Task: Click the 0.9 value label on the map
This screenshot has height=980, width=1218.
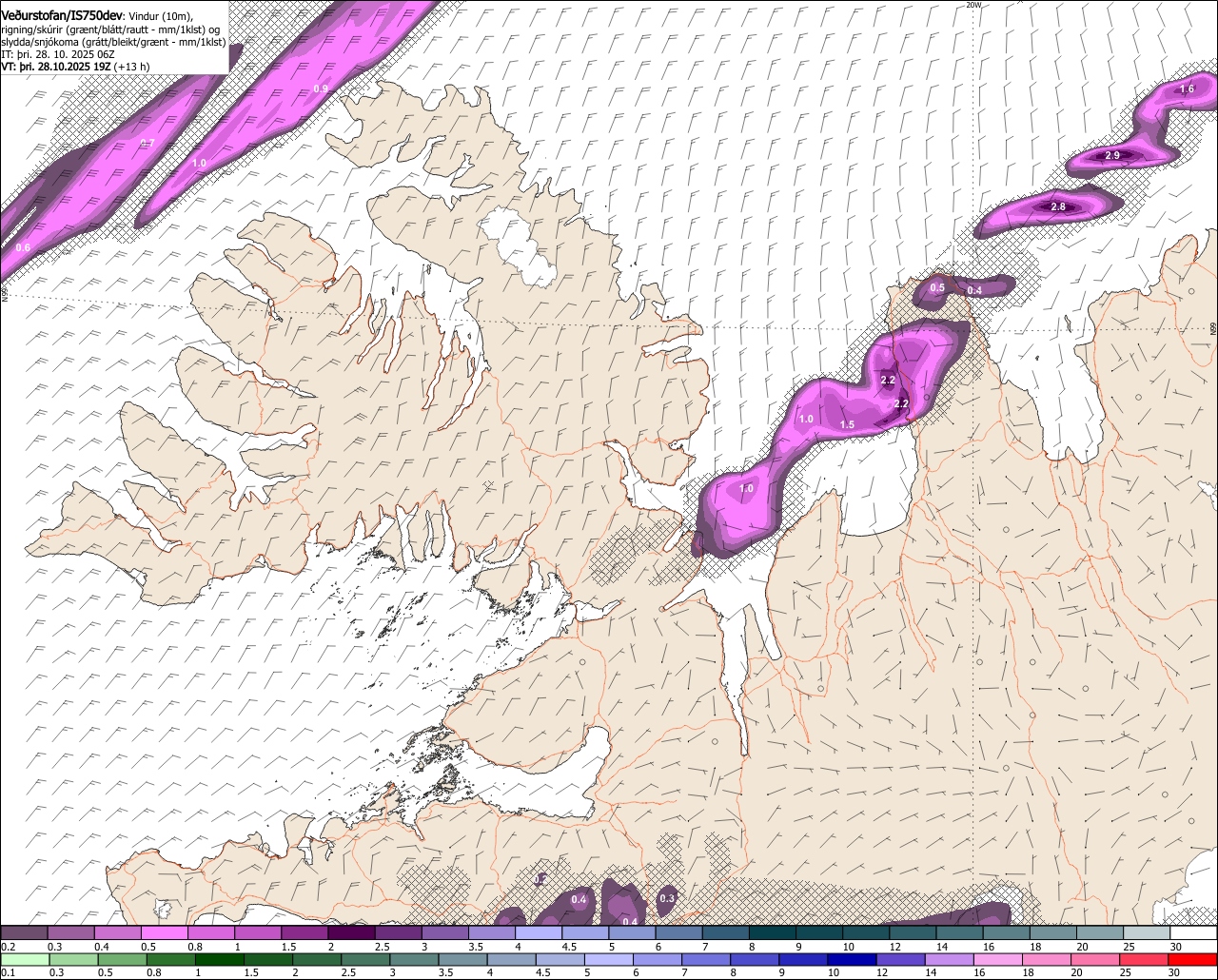Action: coord(321,88)
